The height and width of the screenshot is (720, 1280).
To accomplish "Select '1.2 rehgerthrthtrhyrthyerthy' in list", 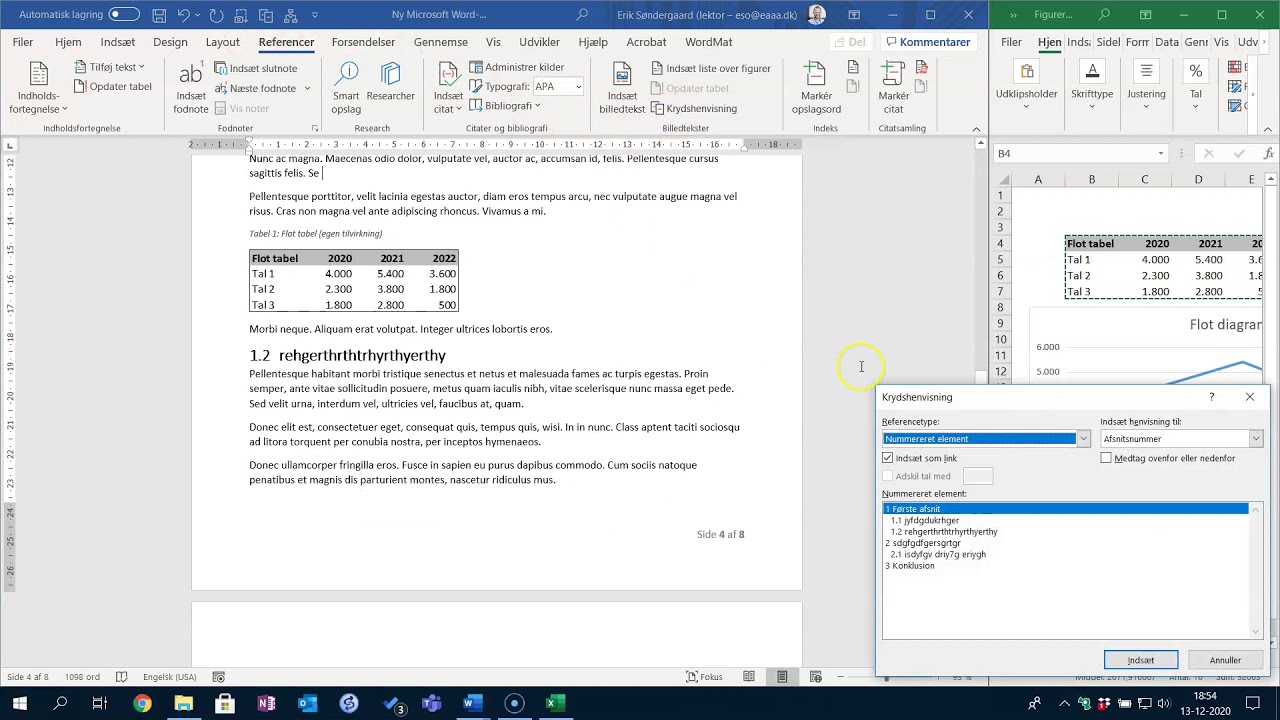I will (x=944, y=532).
